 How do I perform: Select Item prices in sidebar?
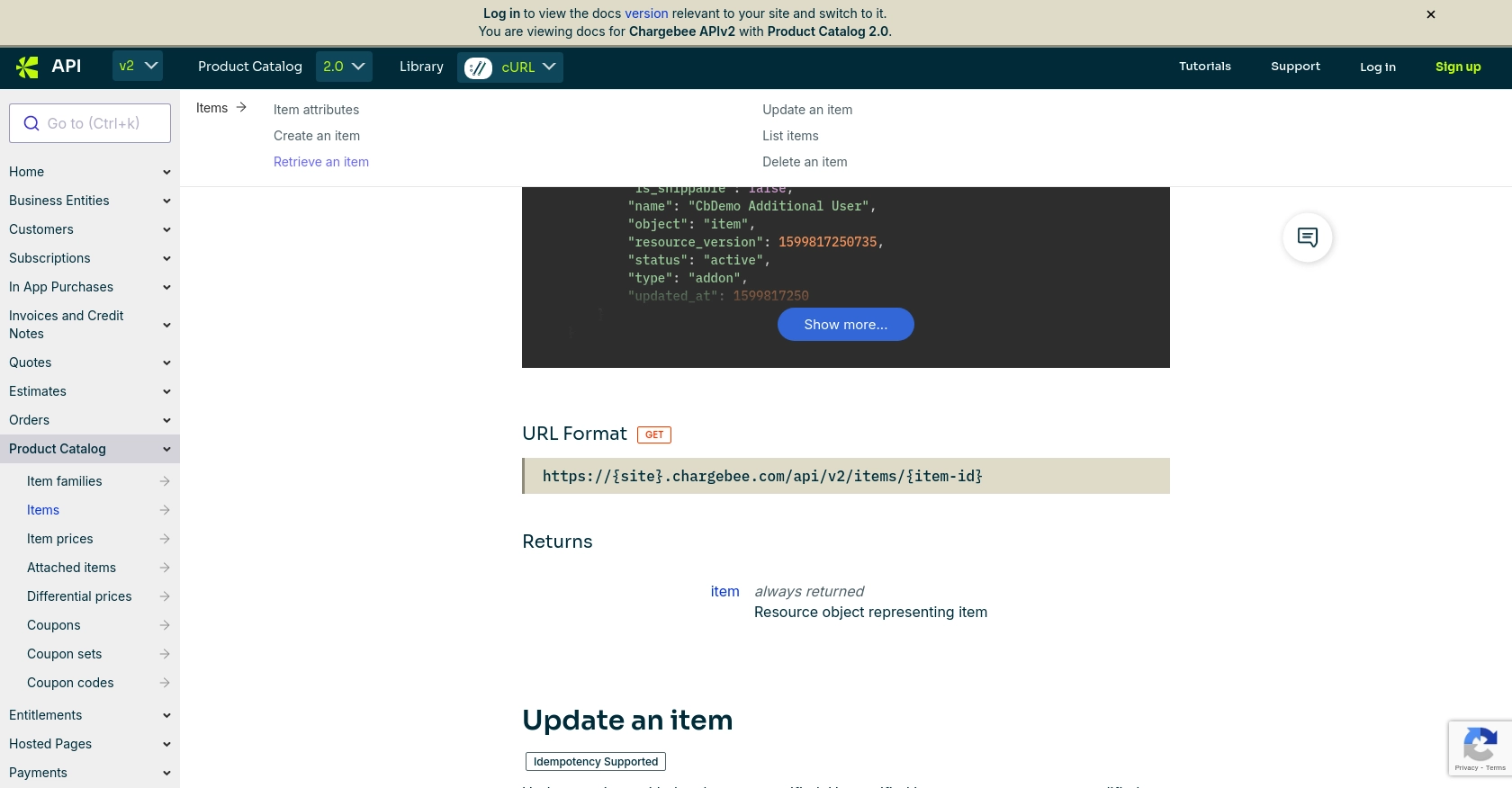60,539
